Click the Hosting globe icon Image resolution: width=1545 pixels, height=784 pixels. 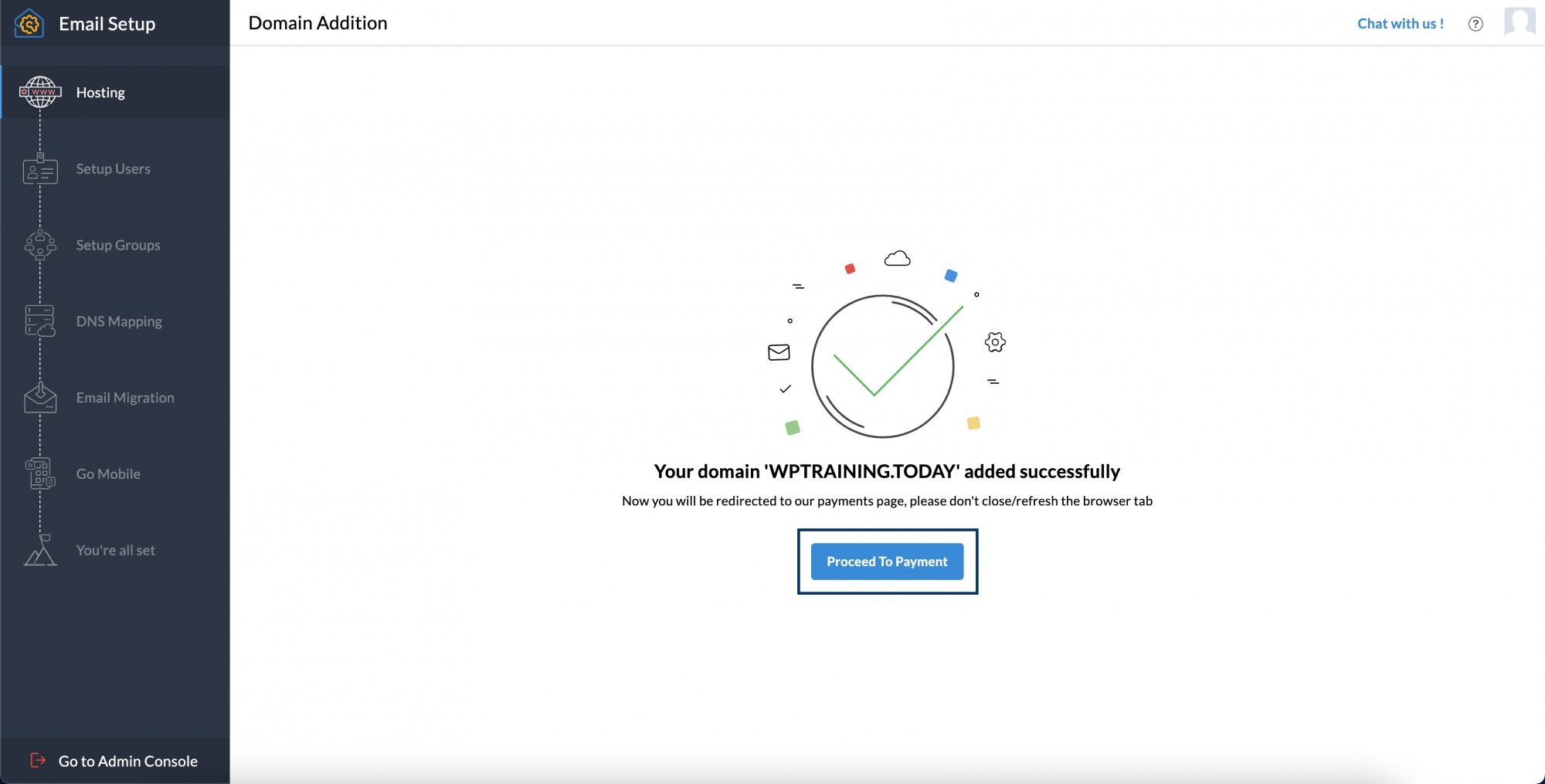tap(40, 92)
